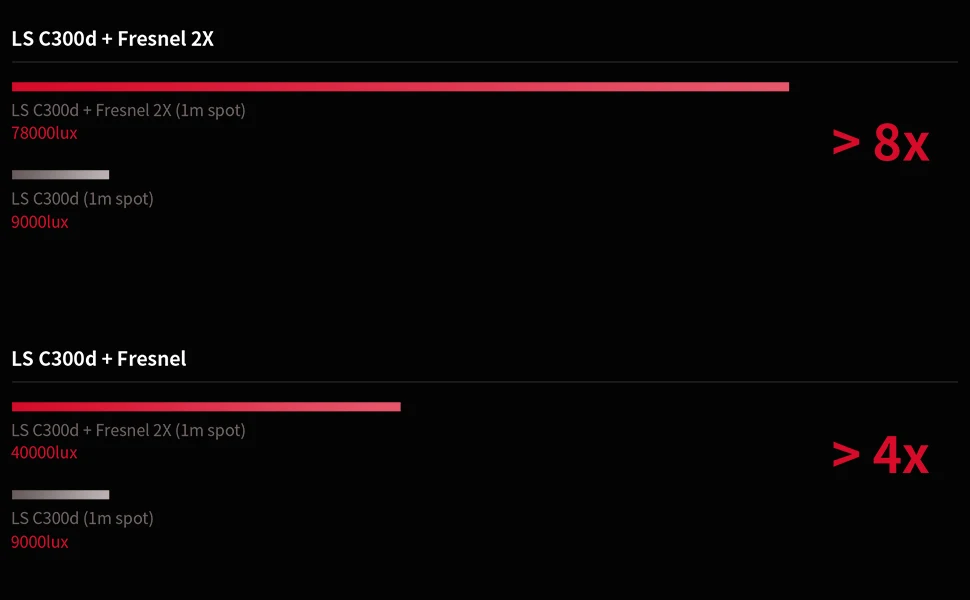Click the right end of the 78000lux bar
Viewport: 970px width, 600px height.
point(786,87)
